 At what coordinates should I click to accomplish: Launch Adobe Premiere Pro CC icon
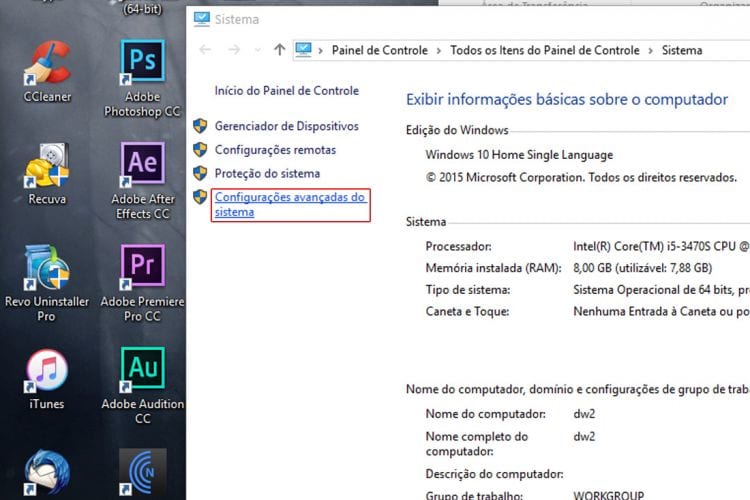tap(143, 283)
